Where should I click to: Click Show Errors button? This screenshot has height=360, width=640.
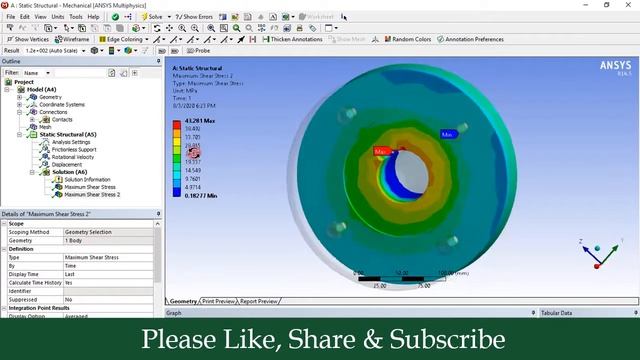(x=194, y=17)
